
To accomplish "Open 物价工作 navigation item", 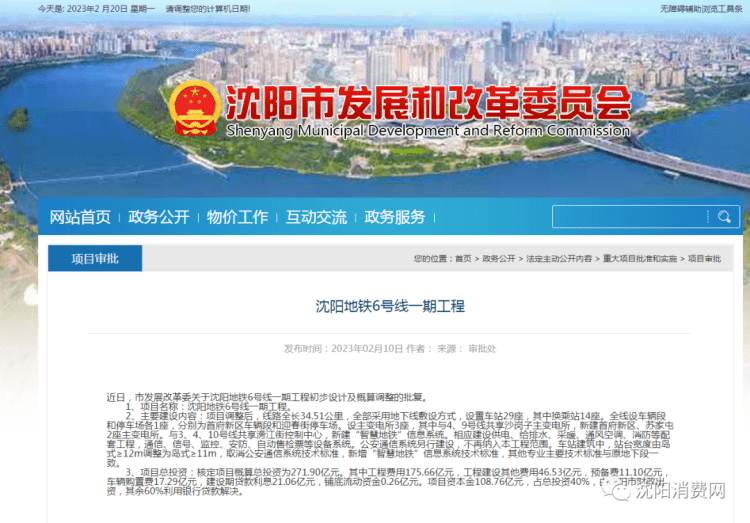I will click(237, 217).
